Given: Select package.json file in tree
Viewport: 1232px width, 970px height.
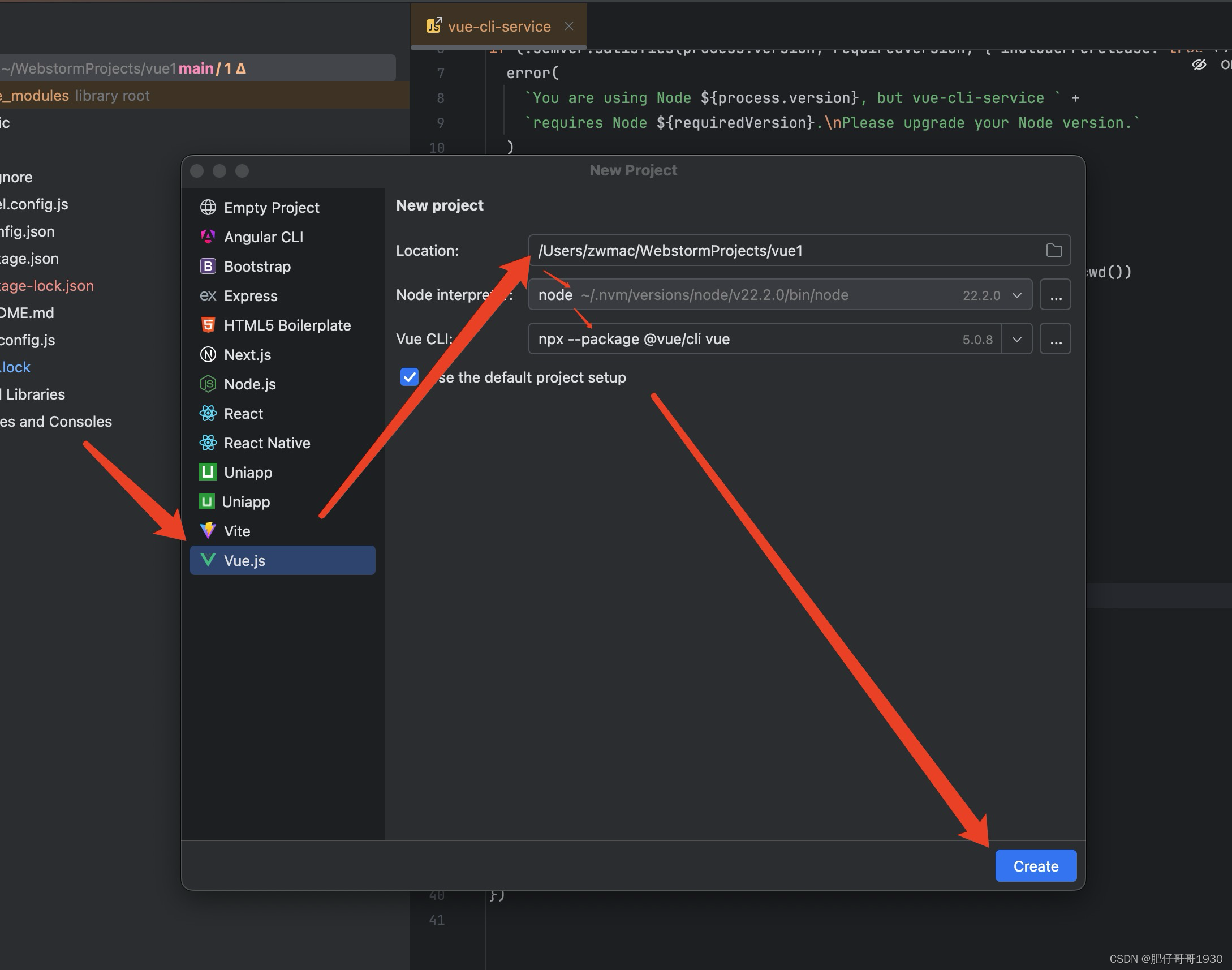Looking at the screenshot, I should click(x=29, y=259).
